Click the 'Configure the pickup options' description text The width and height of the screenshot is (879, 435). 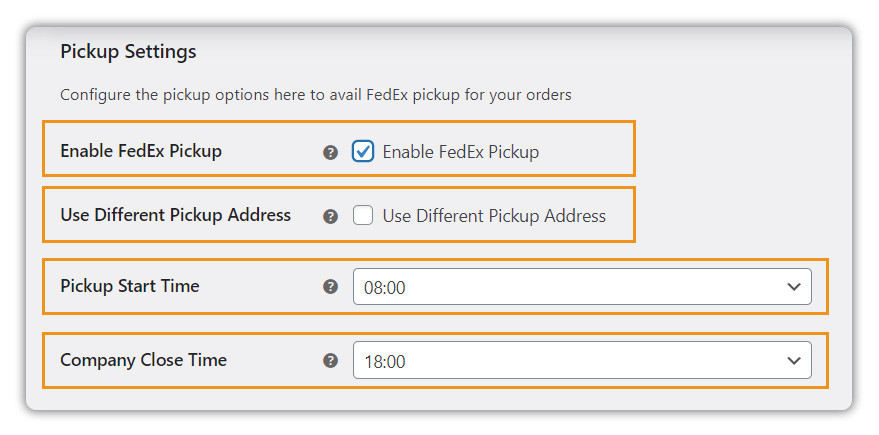coord(315,95)
